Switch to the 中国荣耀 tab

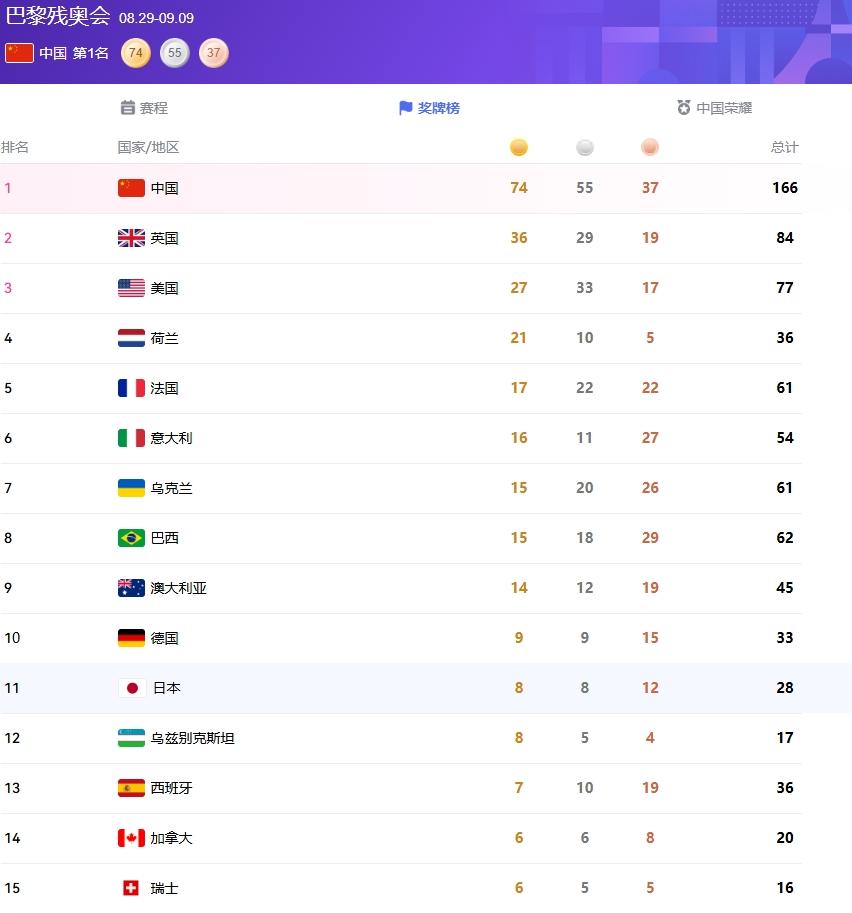pos(714,108)
